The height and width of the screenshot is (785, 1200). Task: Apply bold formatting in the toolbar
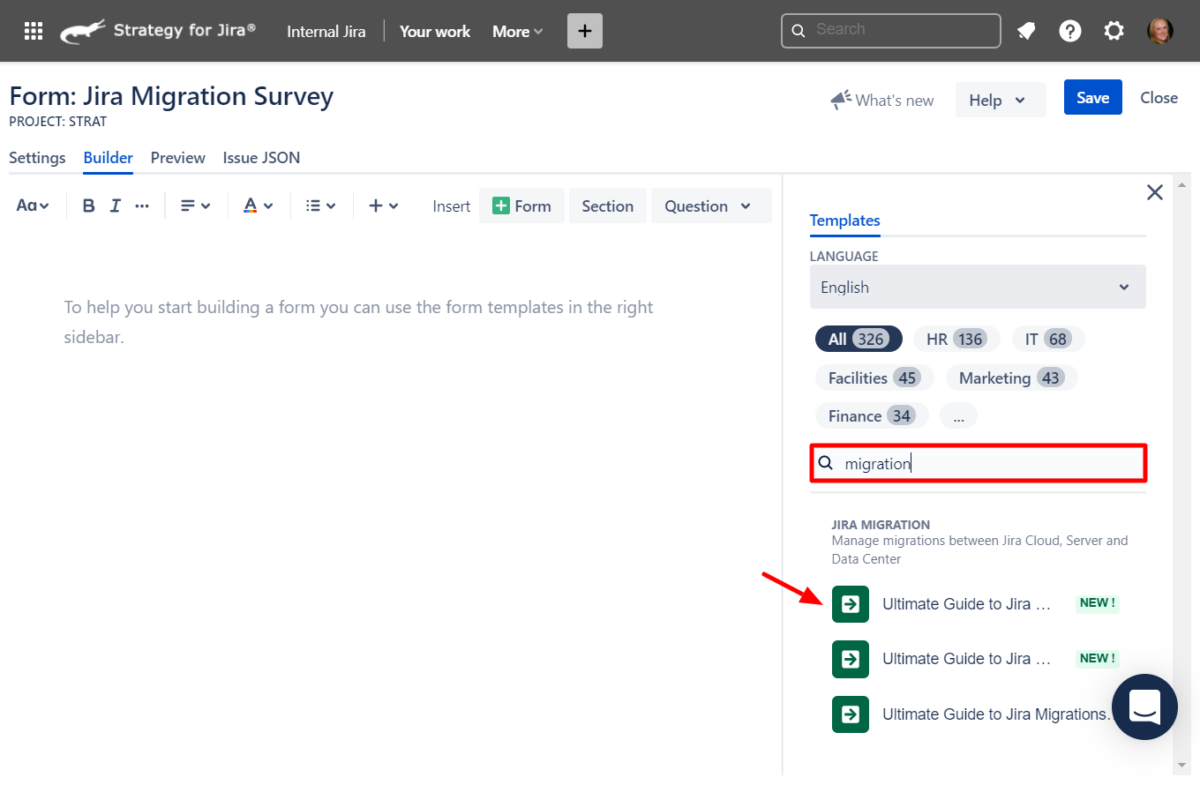click(x=88, y=205)
